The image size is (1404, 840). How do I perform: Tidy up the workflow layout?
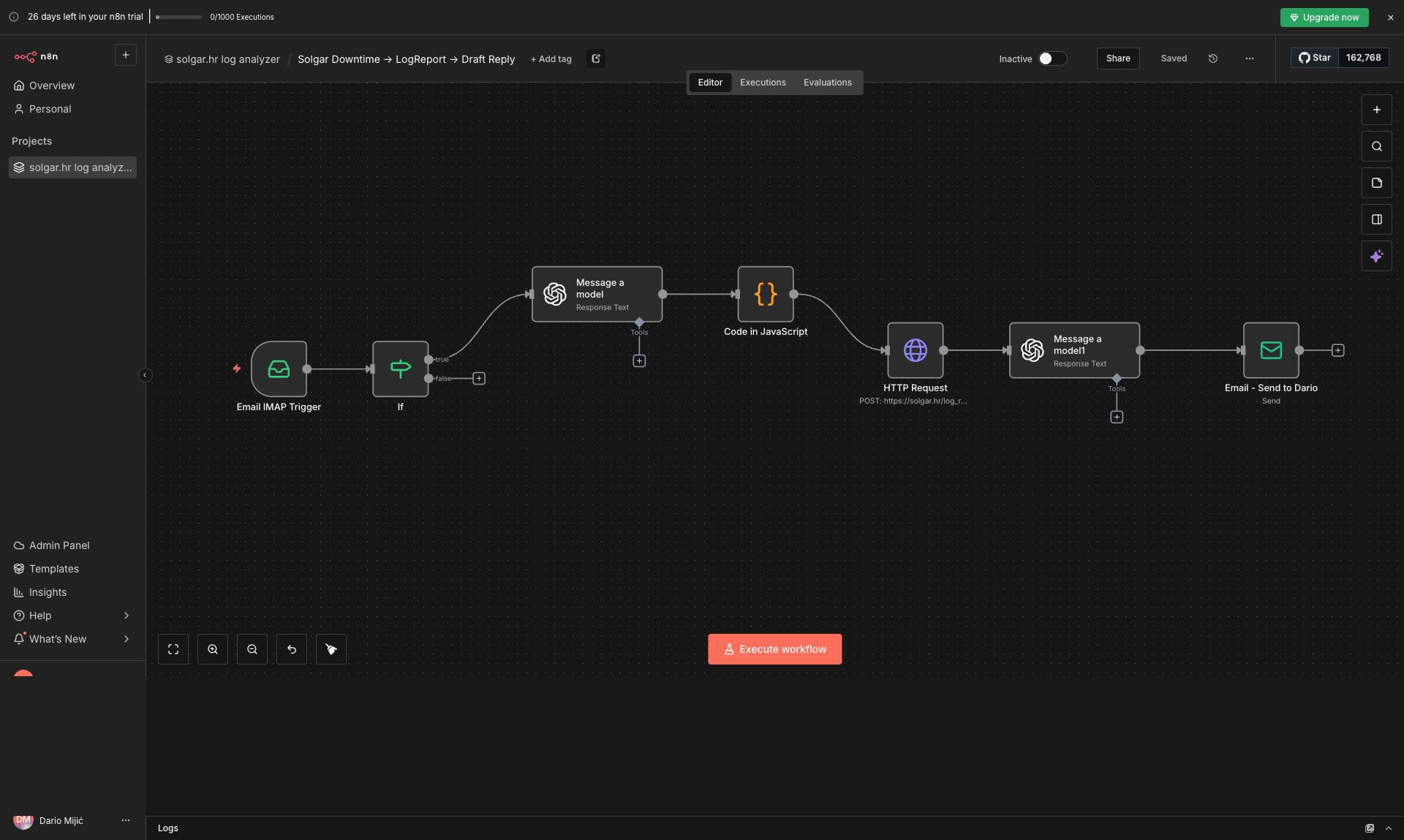331,649
